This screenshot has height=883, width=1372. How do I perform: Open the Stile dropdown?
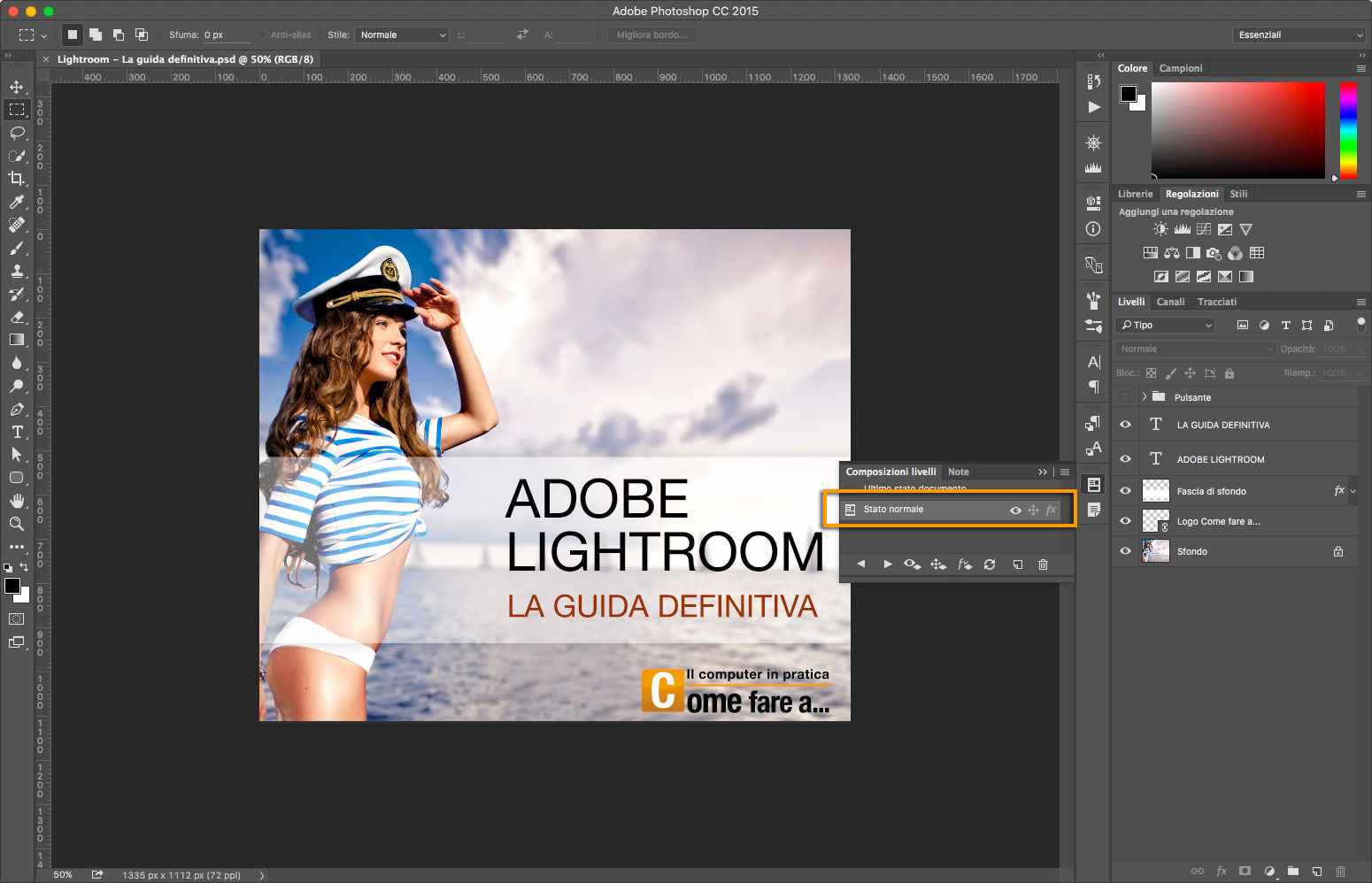403,35
